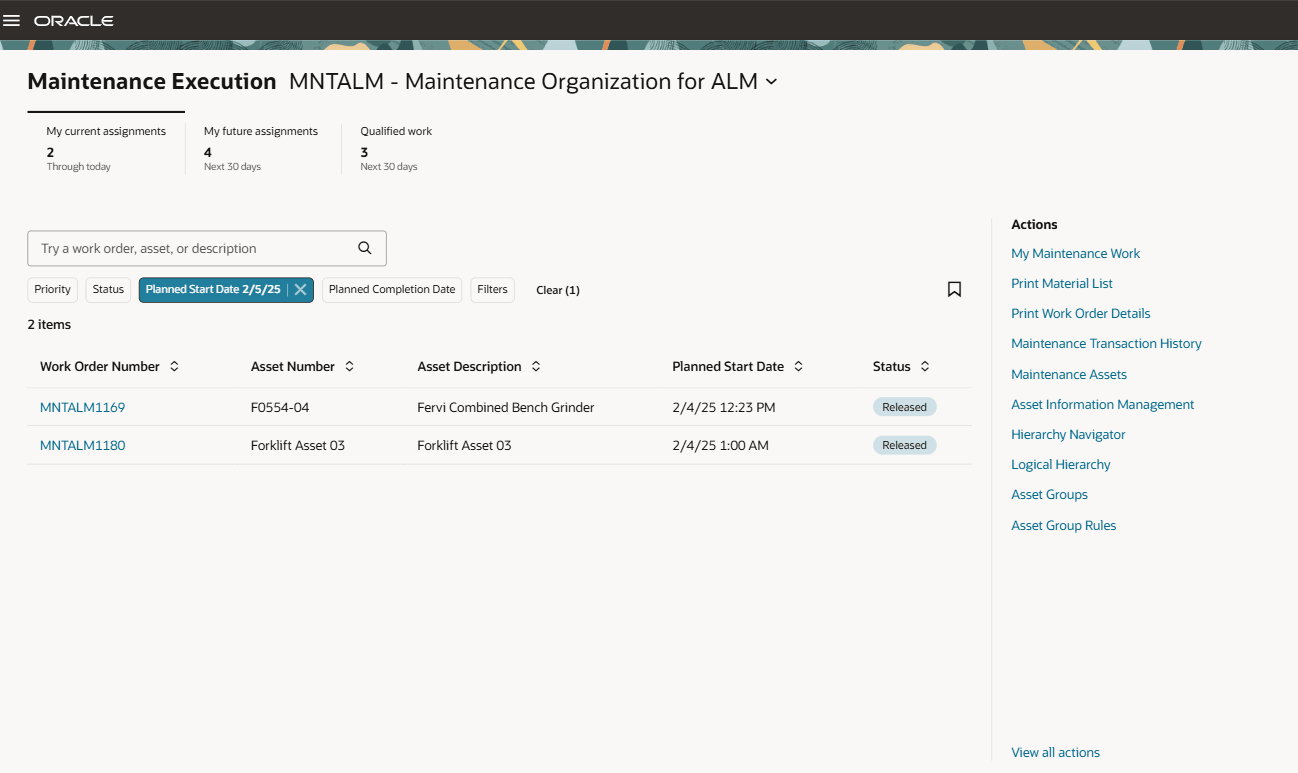Click the magnifier to search work orders
This screenshot has width=1298, height=773.
click(x=366, y=247)
